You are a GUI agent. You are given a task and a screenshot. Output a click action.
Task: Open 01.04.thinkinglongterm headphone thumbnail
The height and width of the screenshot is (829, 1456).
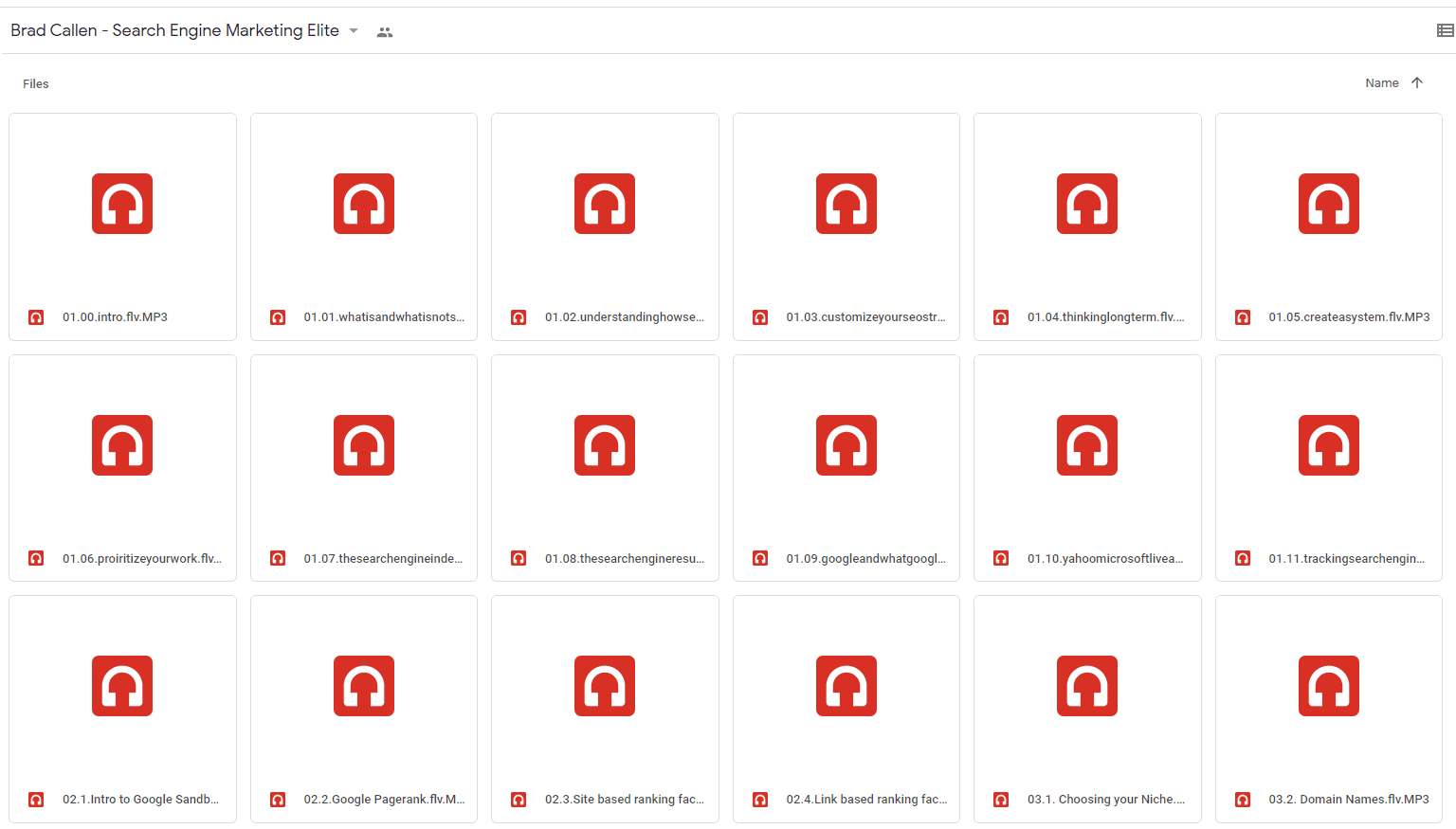click(x=1087, y=204)
